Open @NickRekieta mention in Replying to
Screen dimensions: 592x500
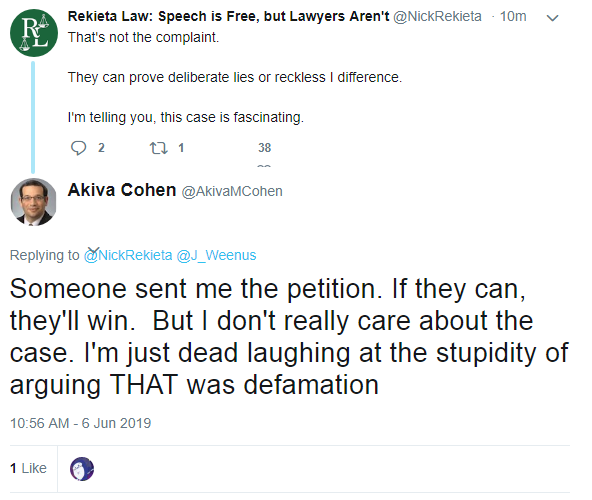(128, 255)
